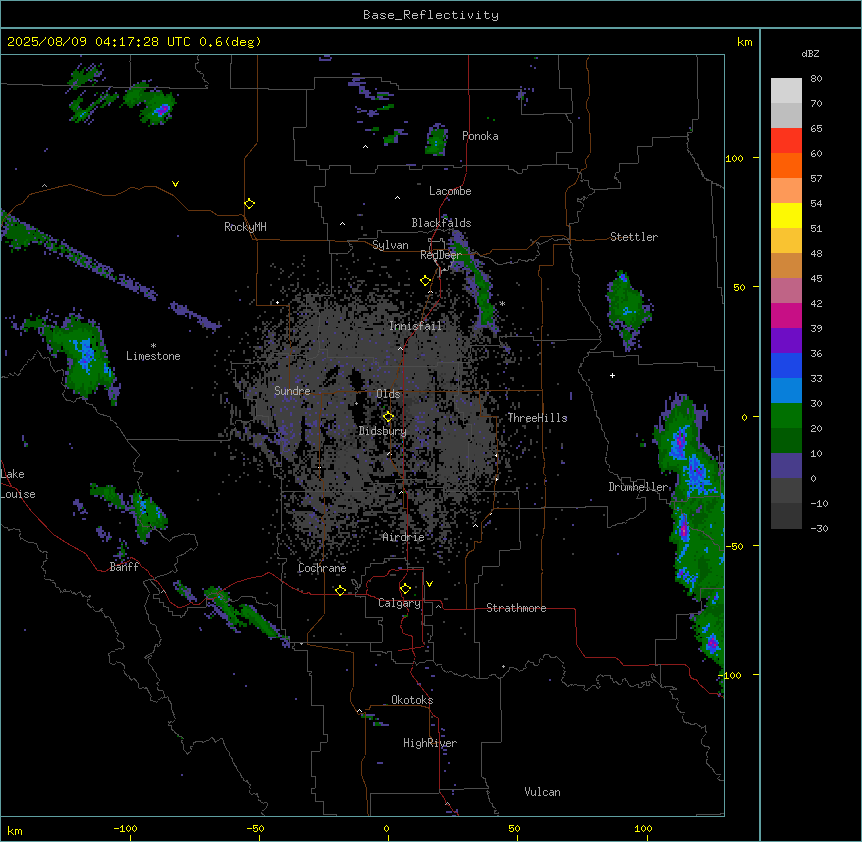
Task: Click the yellow diamond marker between Olds and Didsbury
Action: pos(389,417)
